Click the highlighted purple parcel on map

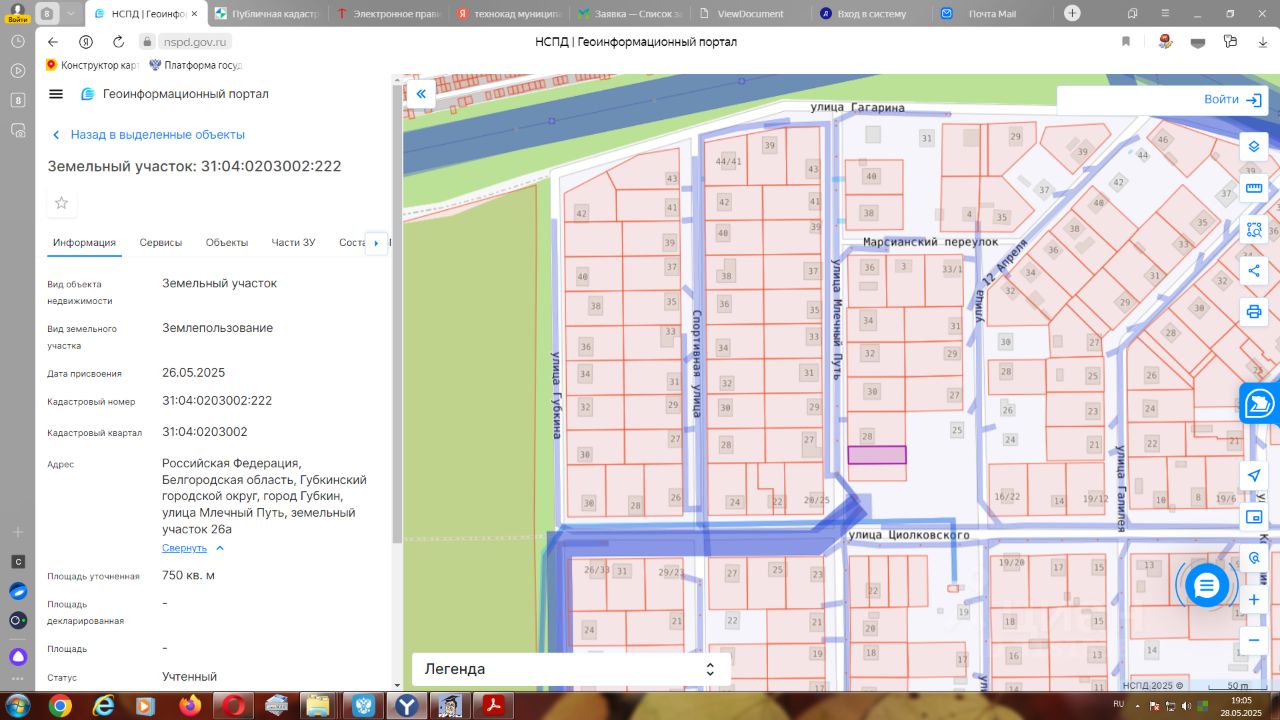[877, 455]
